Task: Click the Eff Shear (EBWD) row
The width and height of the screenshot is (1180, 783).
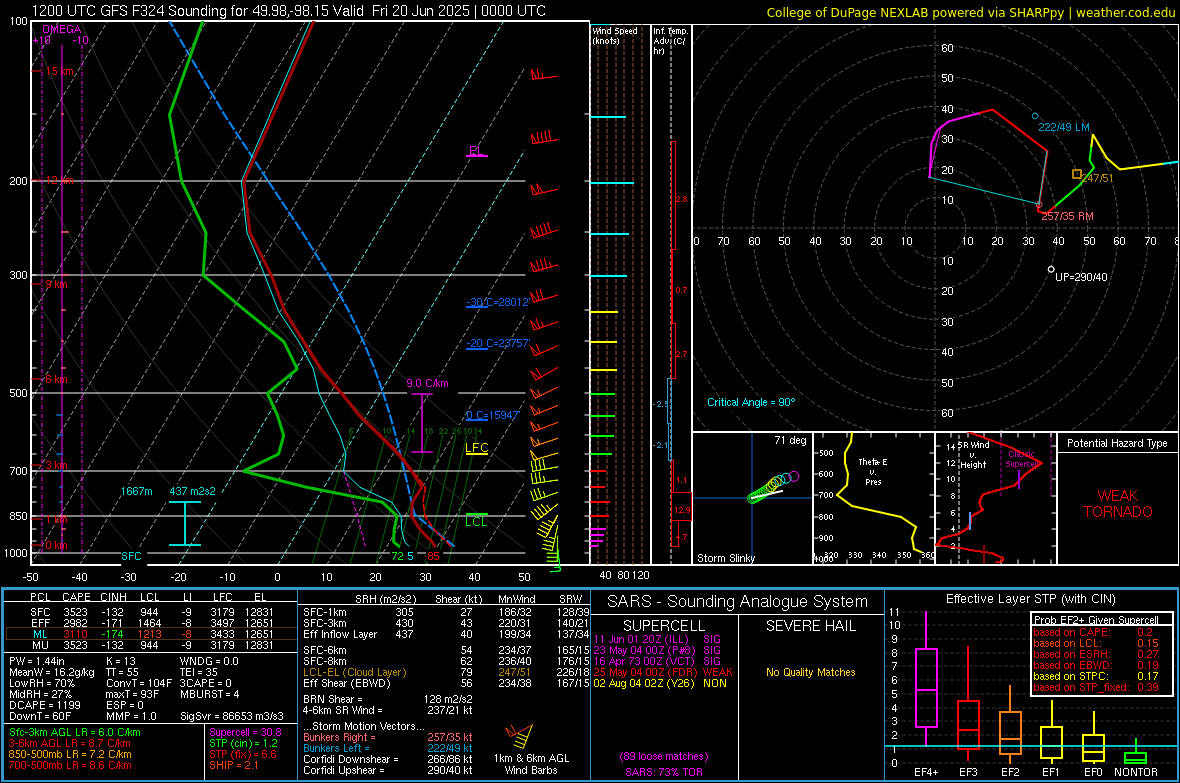Action: coord(446,683)
